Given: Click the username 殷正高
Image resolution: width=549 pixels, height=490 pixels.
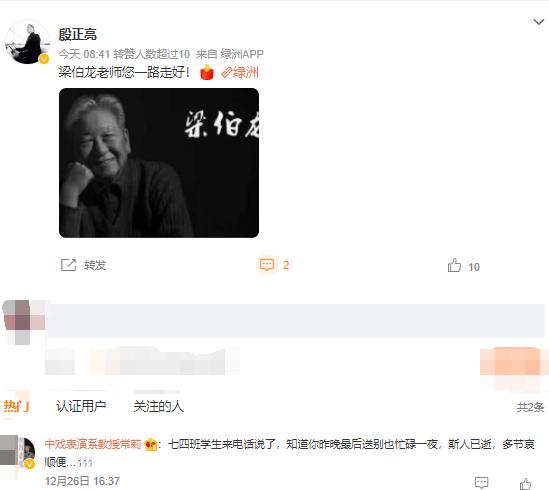Looking at the screenshot, I should [x=77, y=34].
